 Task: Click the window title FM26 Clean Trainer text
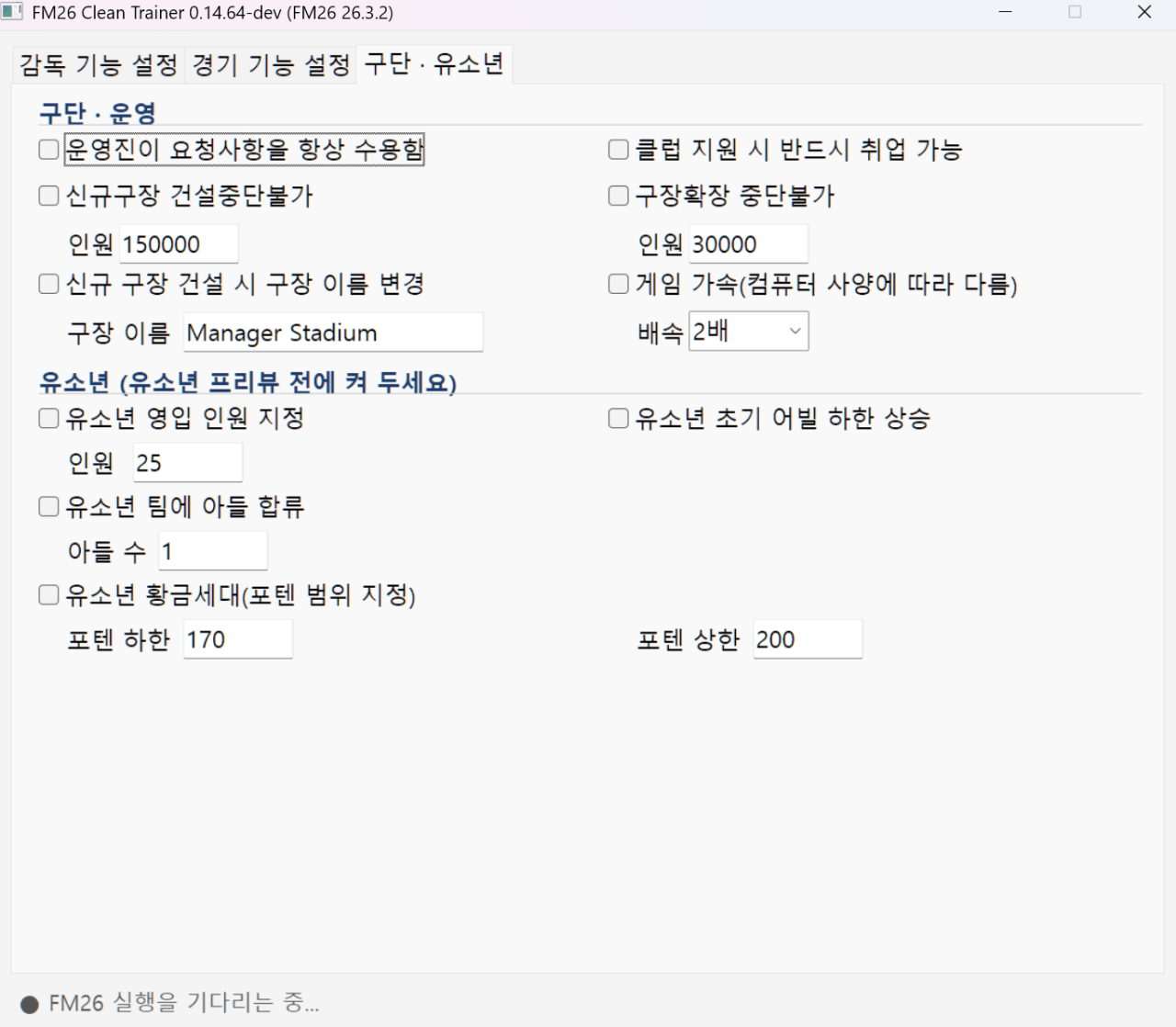pos(212,13)
